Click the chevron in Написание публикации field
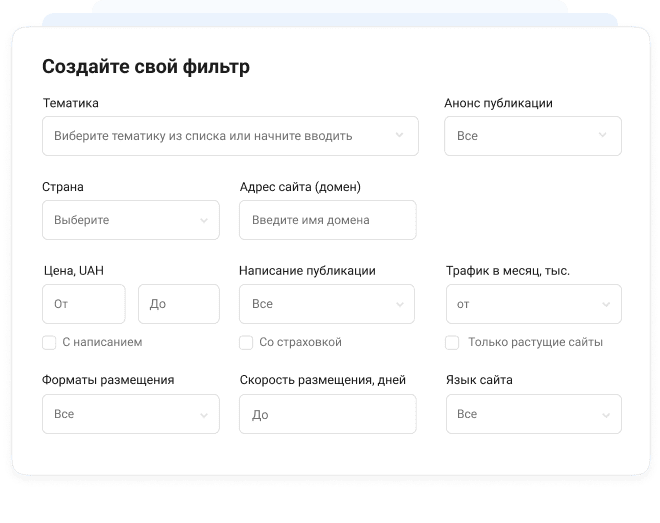 point(399,304)
